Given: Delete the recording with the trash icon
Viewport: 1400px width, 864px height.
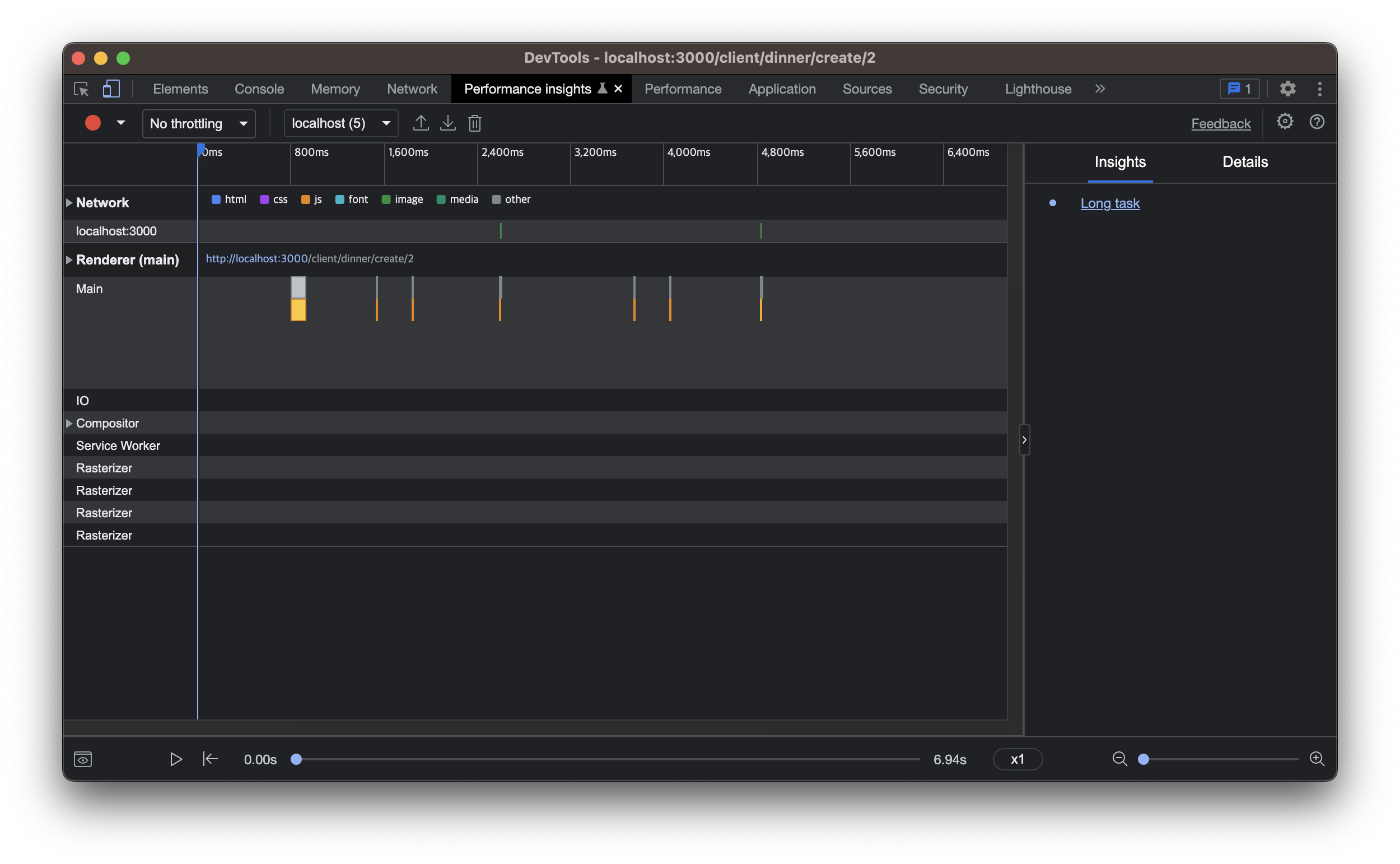Looking at the screenshot, I should click(x=474, y=123).
